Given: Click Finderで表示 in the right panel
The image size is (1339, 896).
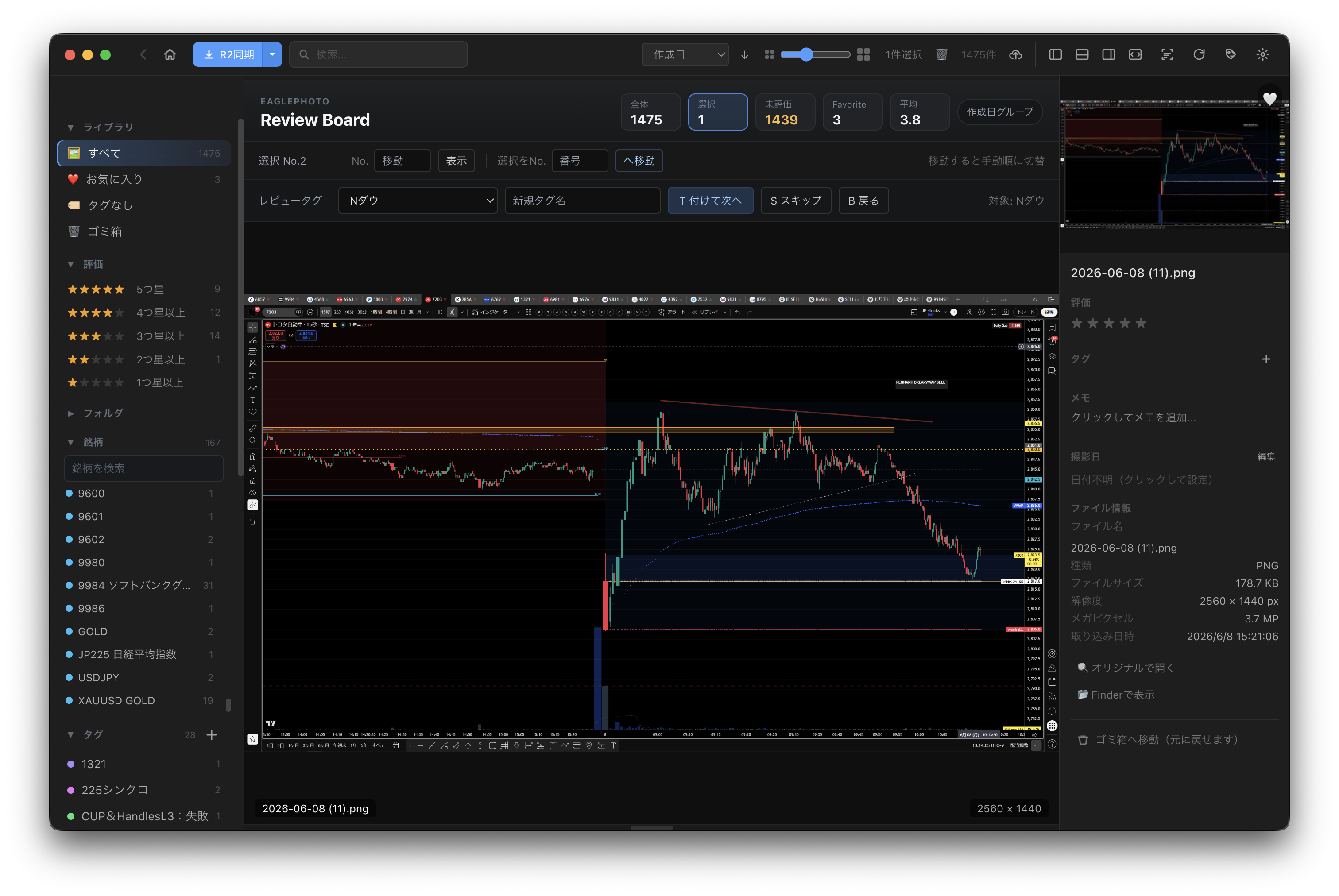Looking at the screenshot, I should tap(1115, 694).
